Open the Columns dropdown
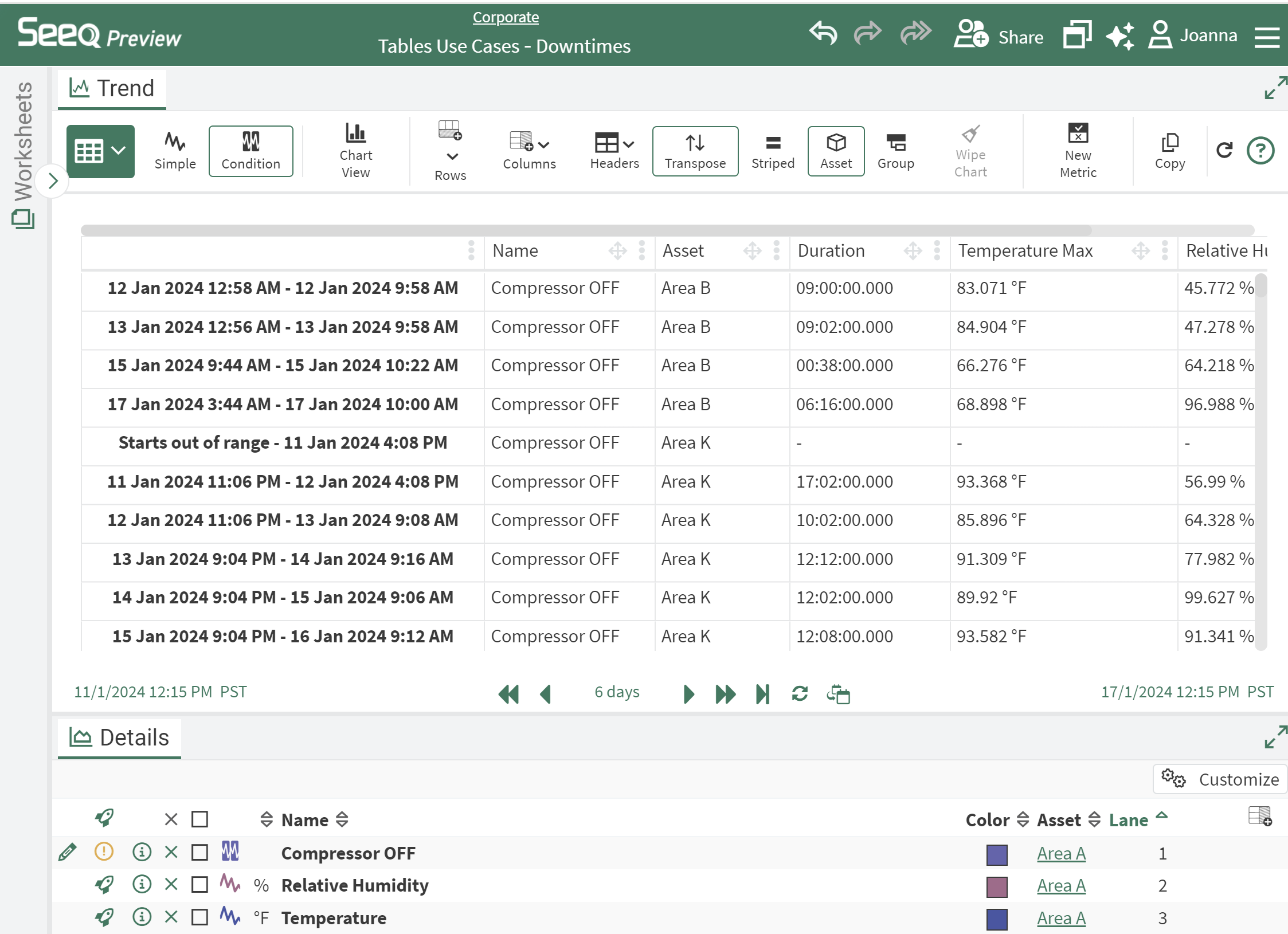Screen dimensions: 1288x934 tap(529, 151)
